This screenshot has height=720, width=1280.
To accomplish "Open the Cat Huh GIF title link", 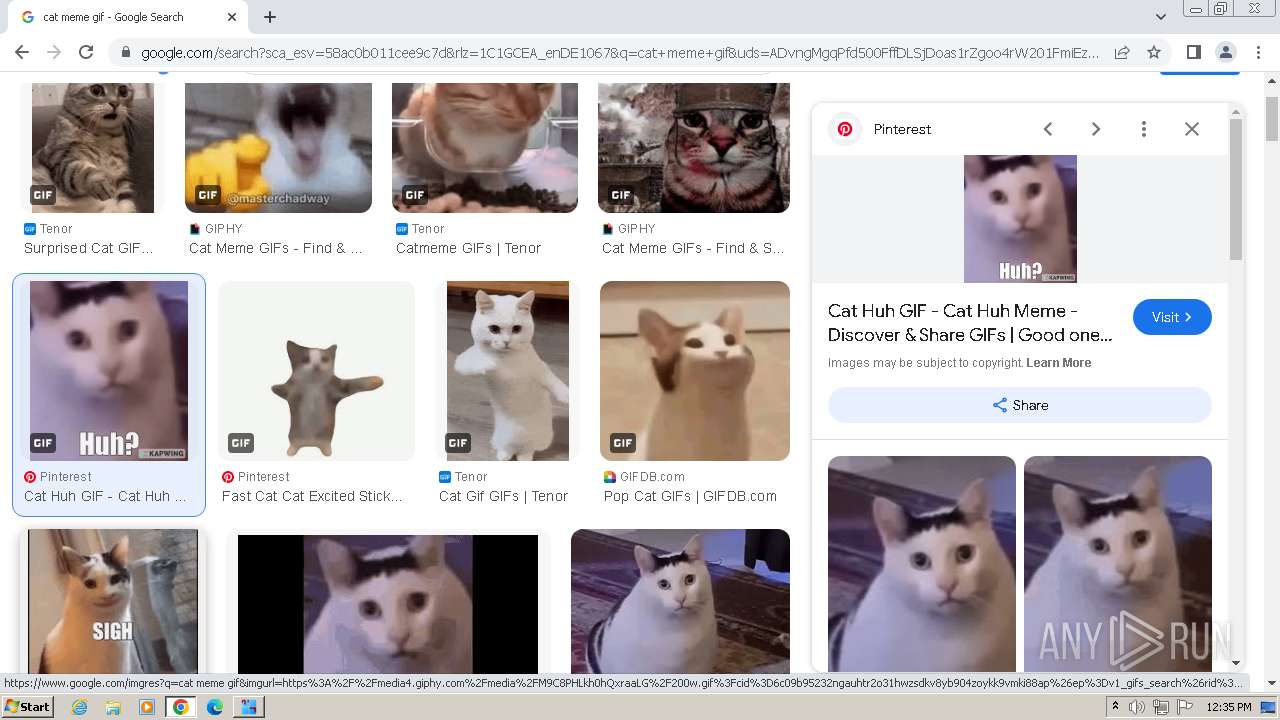I will (970, 323).
